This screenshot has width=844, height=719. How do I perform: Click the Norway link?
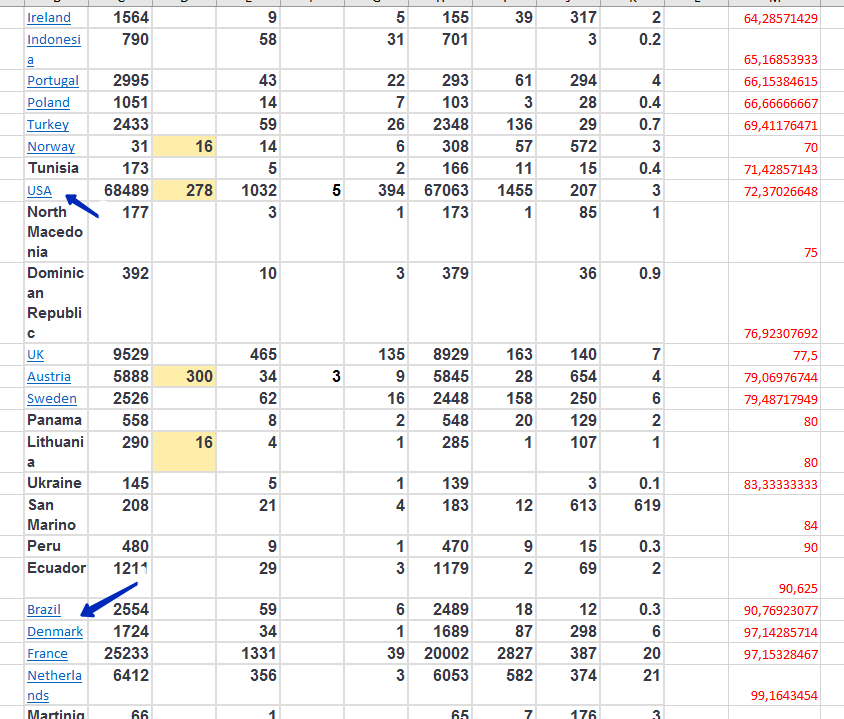[x=51, y=147]
